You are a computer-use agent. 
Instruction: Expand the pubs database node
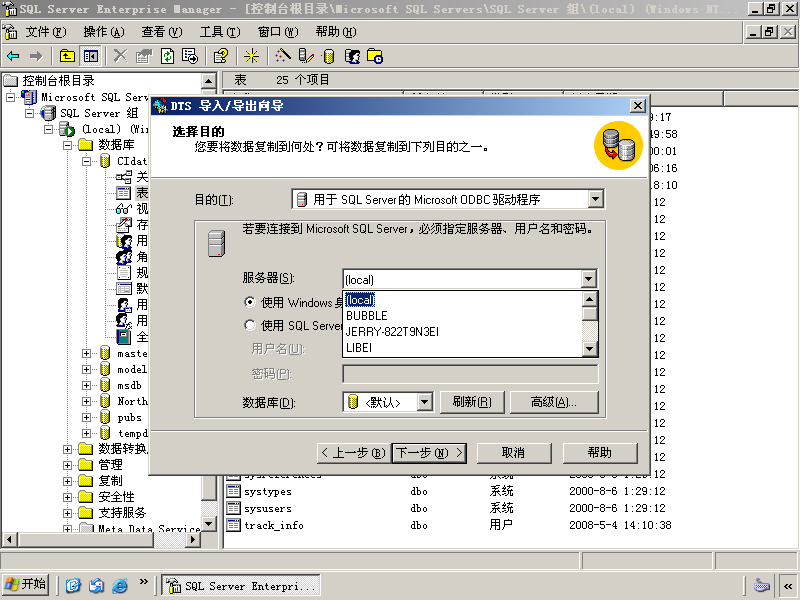(87, 417)
